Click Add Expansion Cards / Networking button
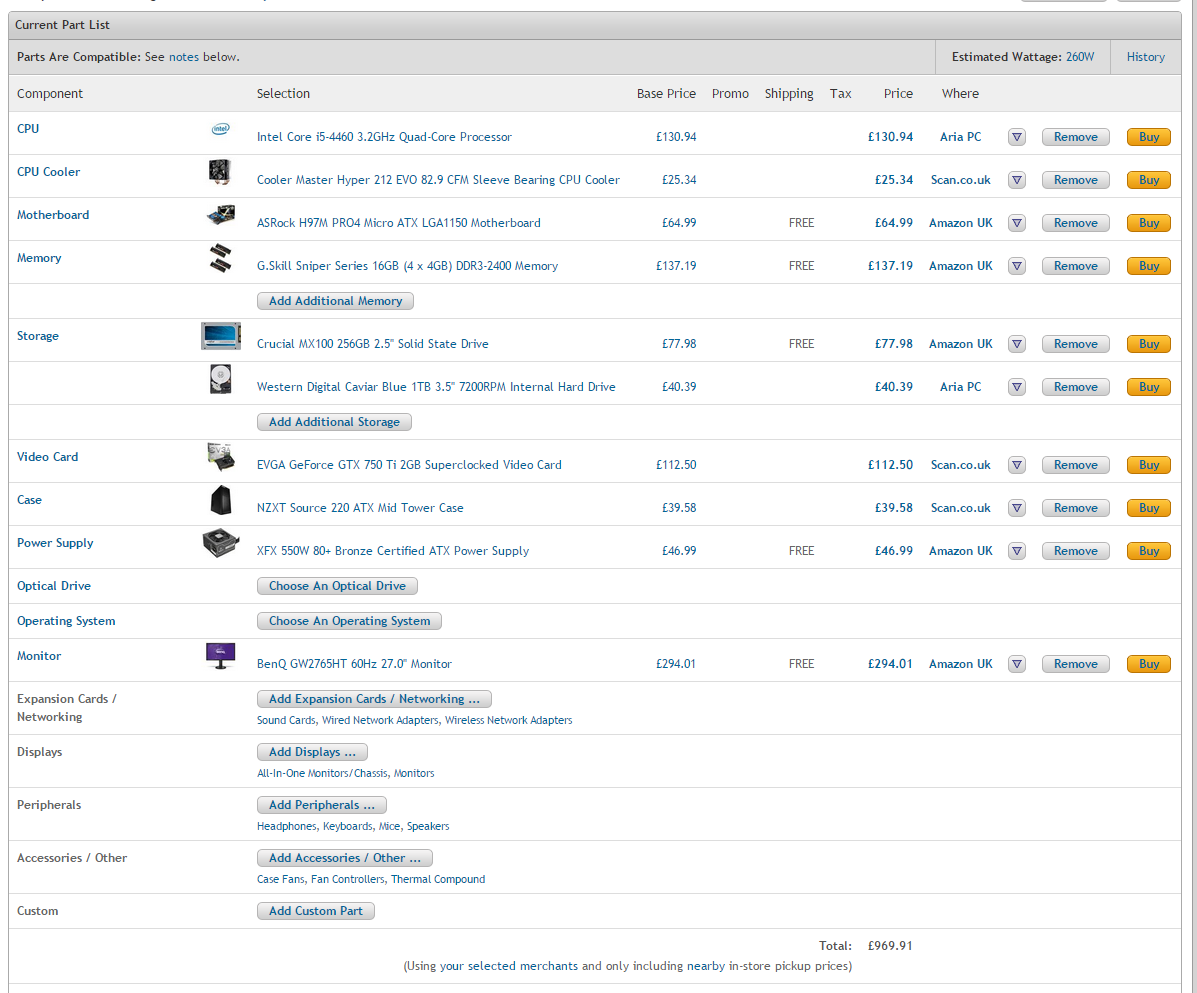 tap(374, 699)
